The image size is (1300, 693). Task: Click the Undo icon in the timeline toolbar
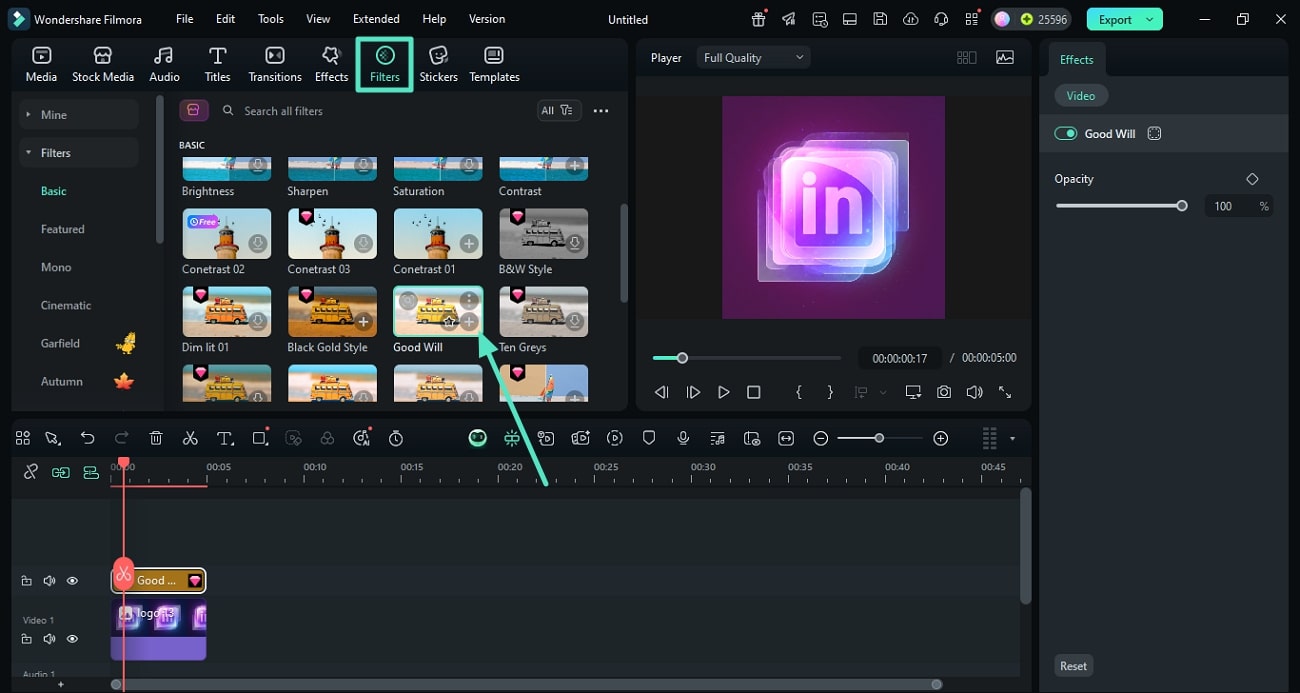point(88,438)
